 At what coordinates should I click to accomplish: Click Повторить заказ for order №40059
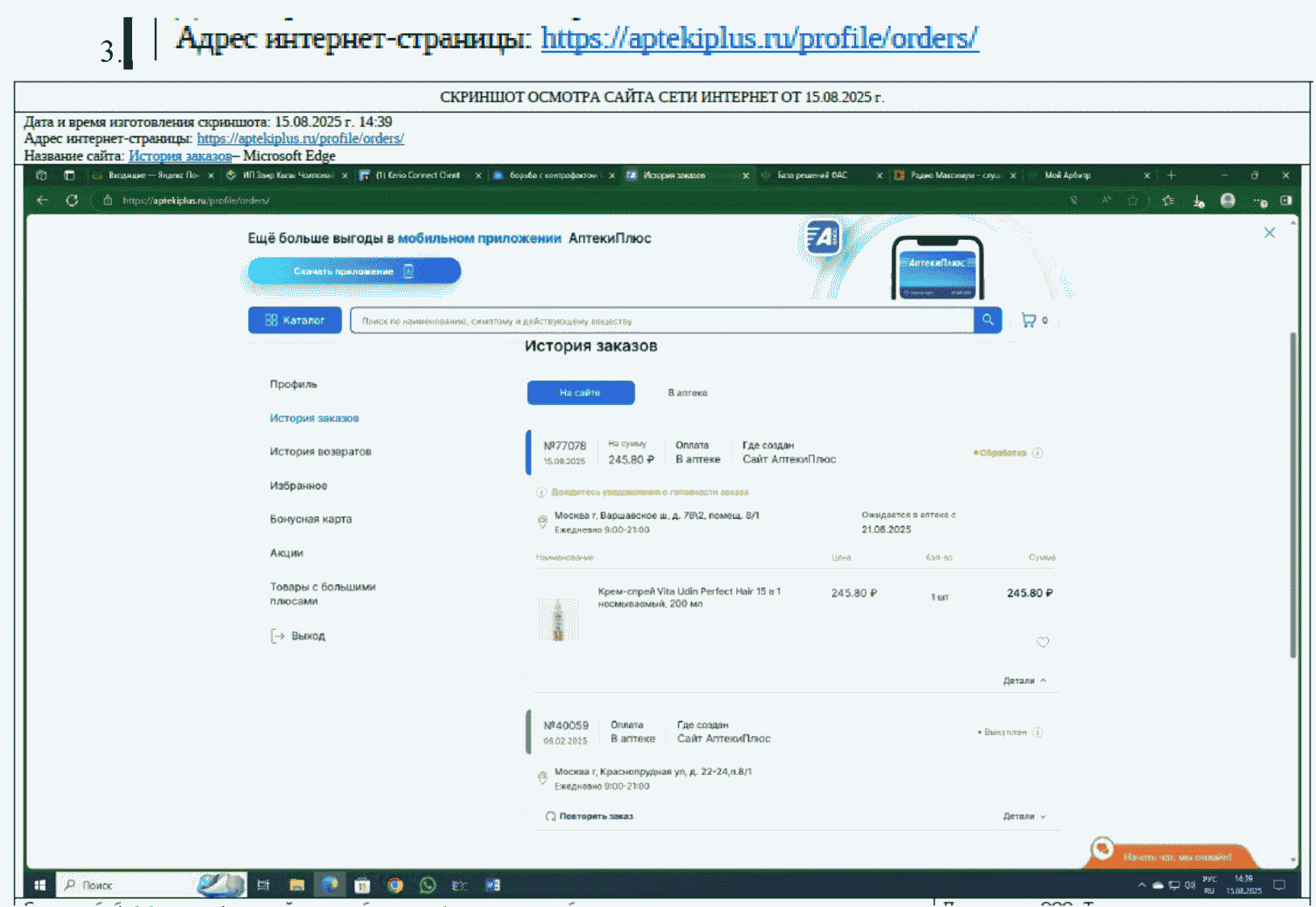(590, 816)
